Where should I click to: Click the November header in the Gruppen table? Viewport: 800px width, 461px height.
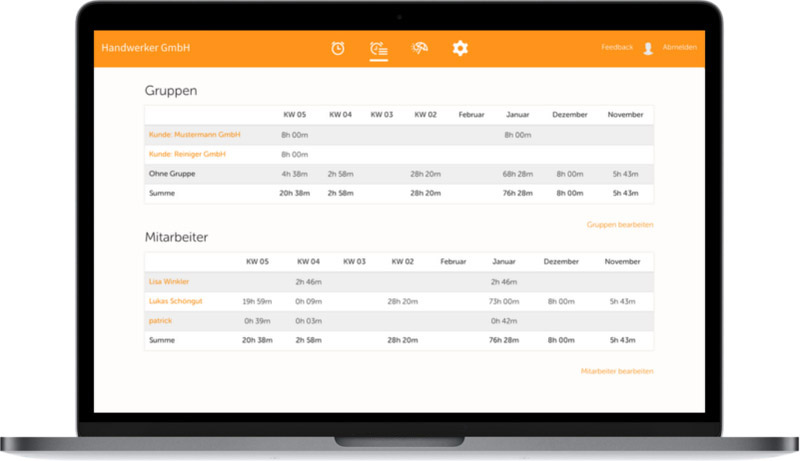pos(625,114)
